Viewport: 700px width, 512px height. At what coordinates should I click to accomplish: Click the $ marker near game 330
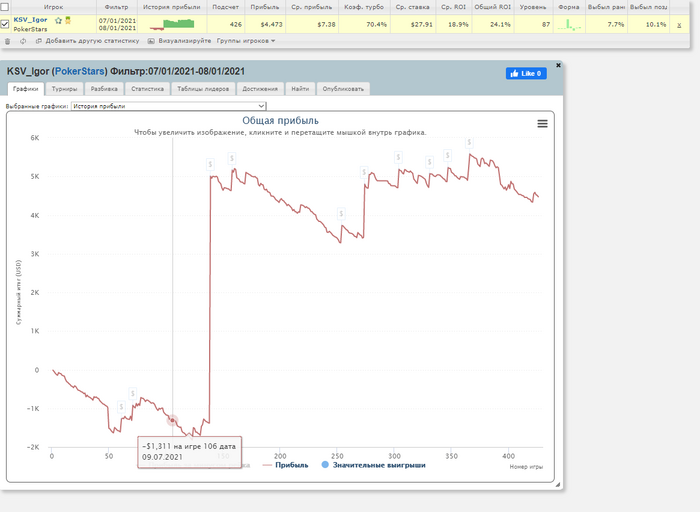click(x=429, y=162)
